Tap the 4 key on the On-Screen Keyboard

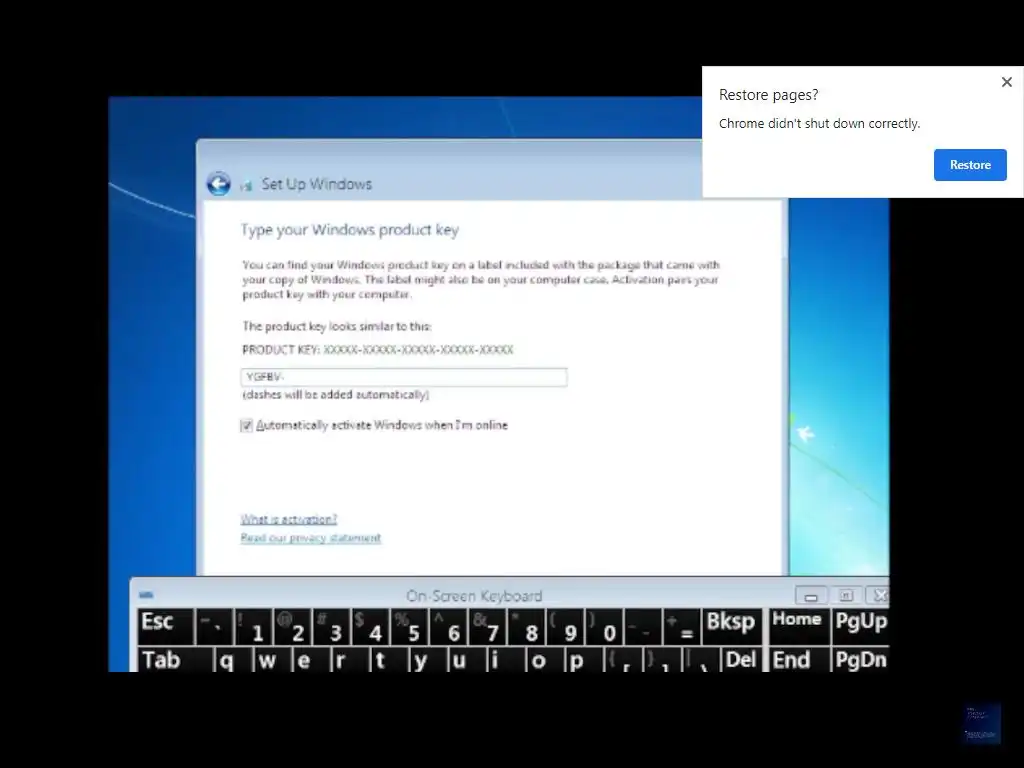coord(370,626)
